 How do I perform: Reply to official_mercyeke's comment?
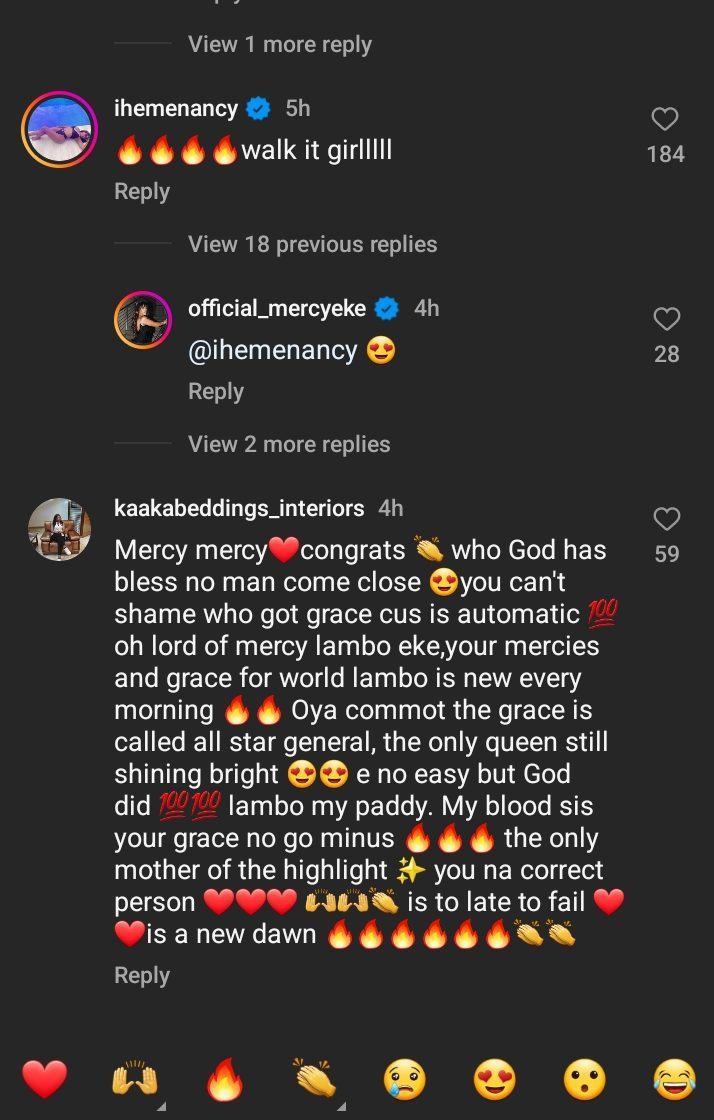pyautogui.click(x=216, y=391)
